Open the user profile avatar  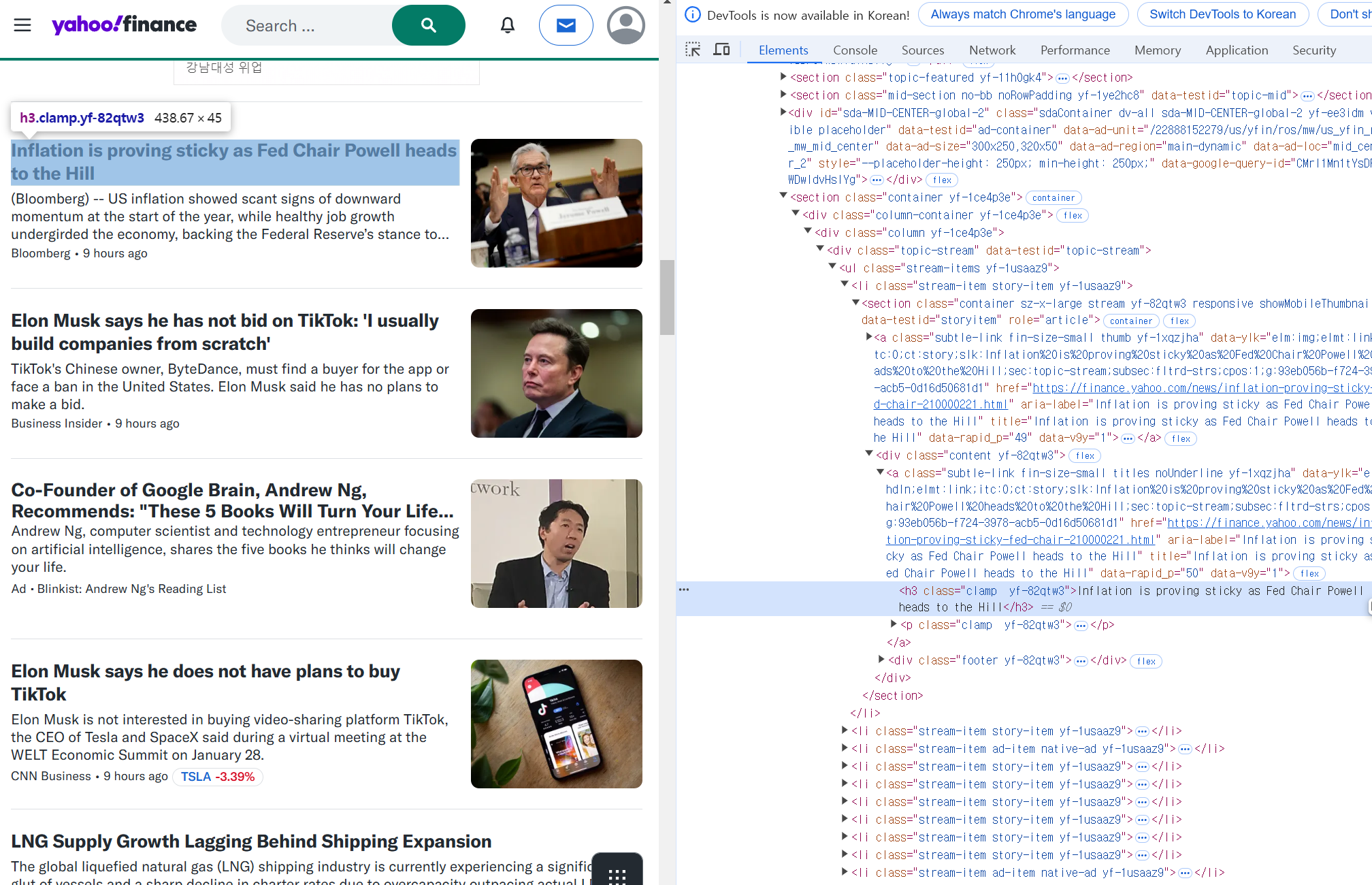coord(626,25)
